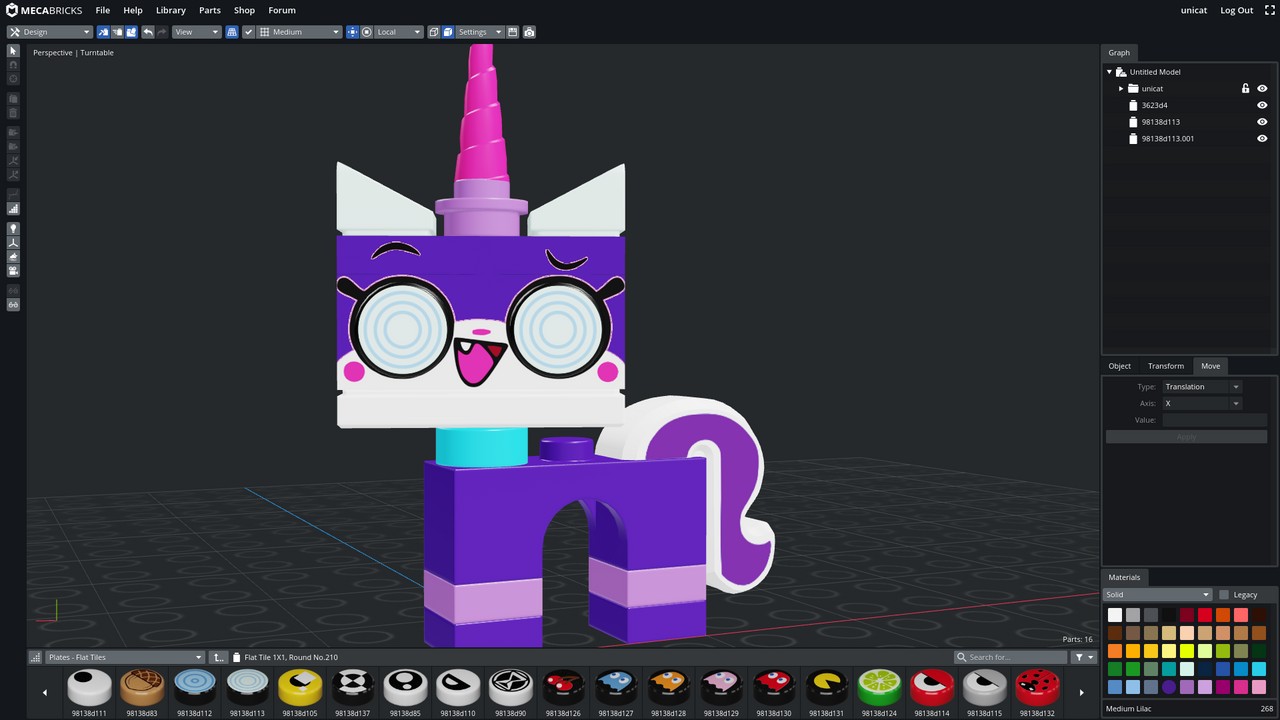Open the Parts menu
Screen dimensions: 1280x720
[210, 10]
